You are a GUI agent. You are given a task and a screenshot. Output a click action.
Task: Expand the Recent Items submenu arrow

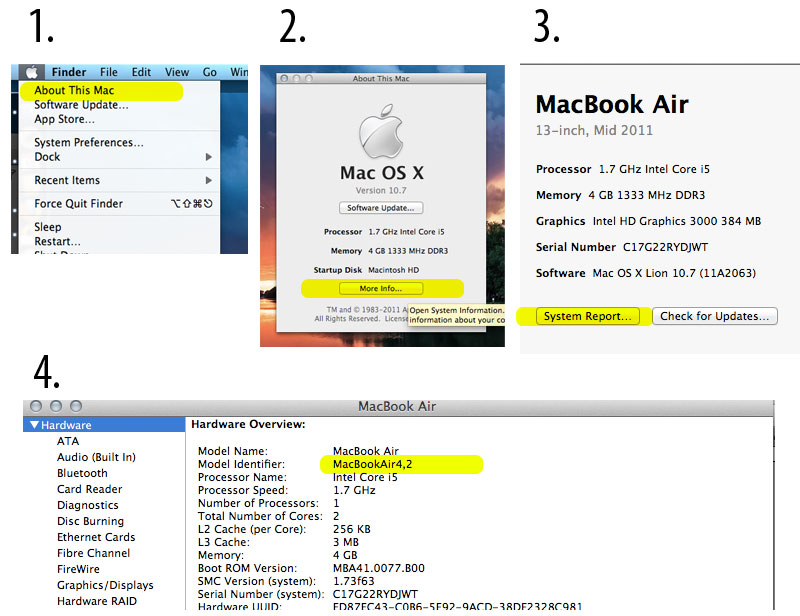[208, 180]
